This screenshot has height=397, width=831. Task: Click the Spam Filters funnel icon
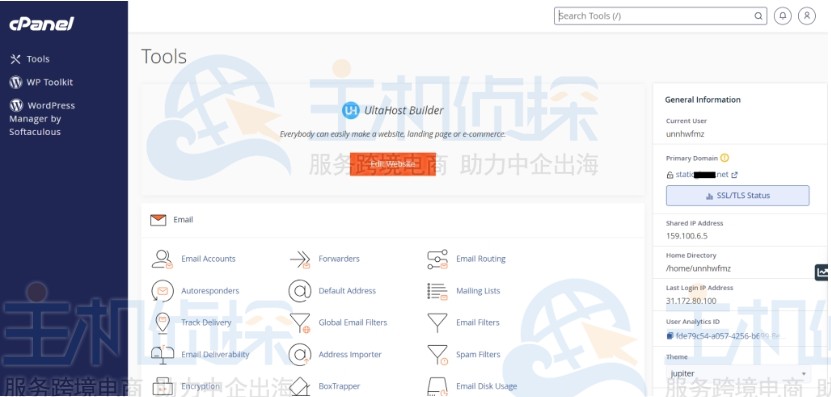pyautogui.click(x=438, y=354)
